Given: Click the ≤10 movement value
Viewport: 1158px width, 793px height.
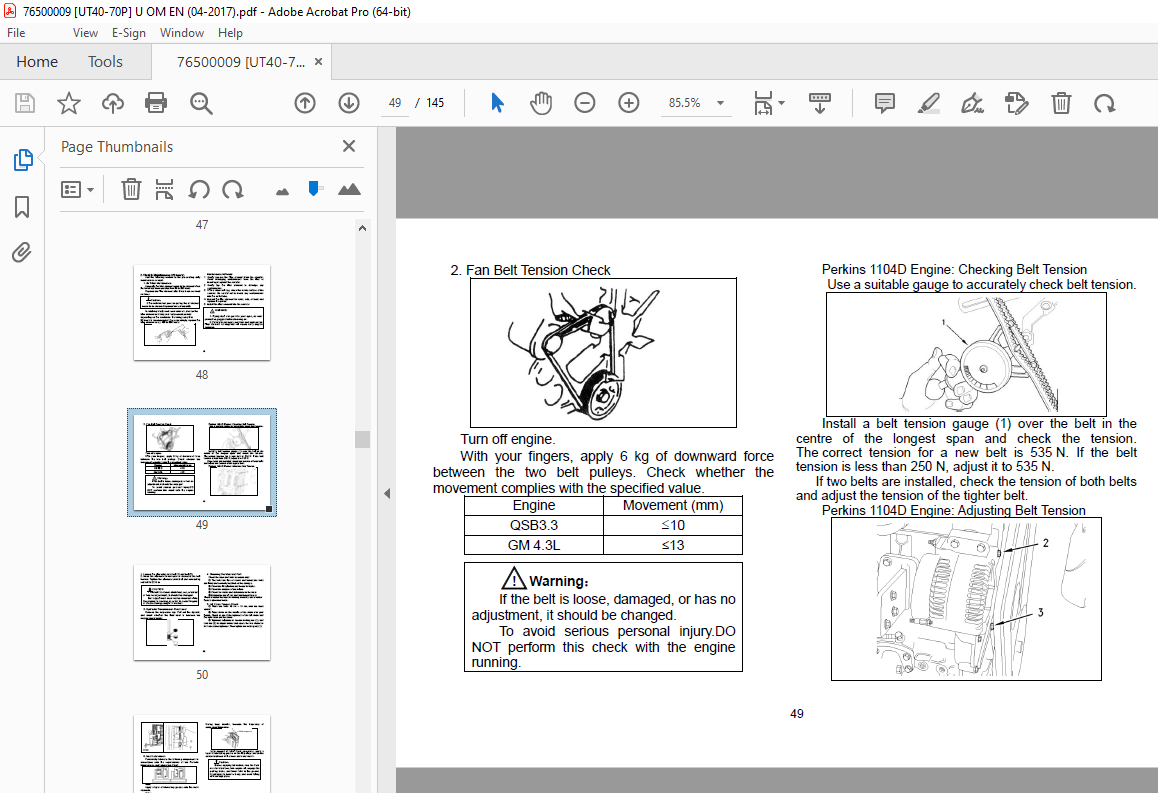Looking at the screenshot, I should point(673,525).
